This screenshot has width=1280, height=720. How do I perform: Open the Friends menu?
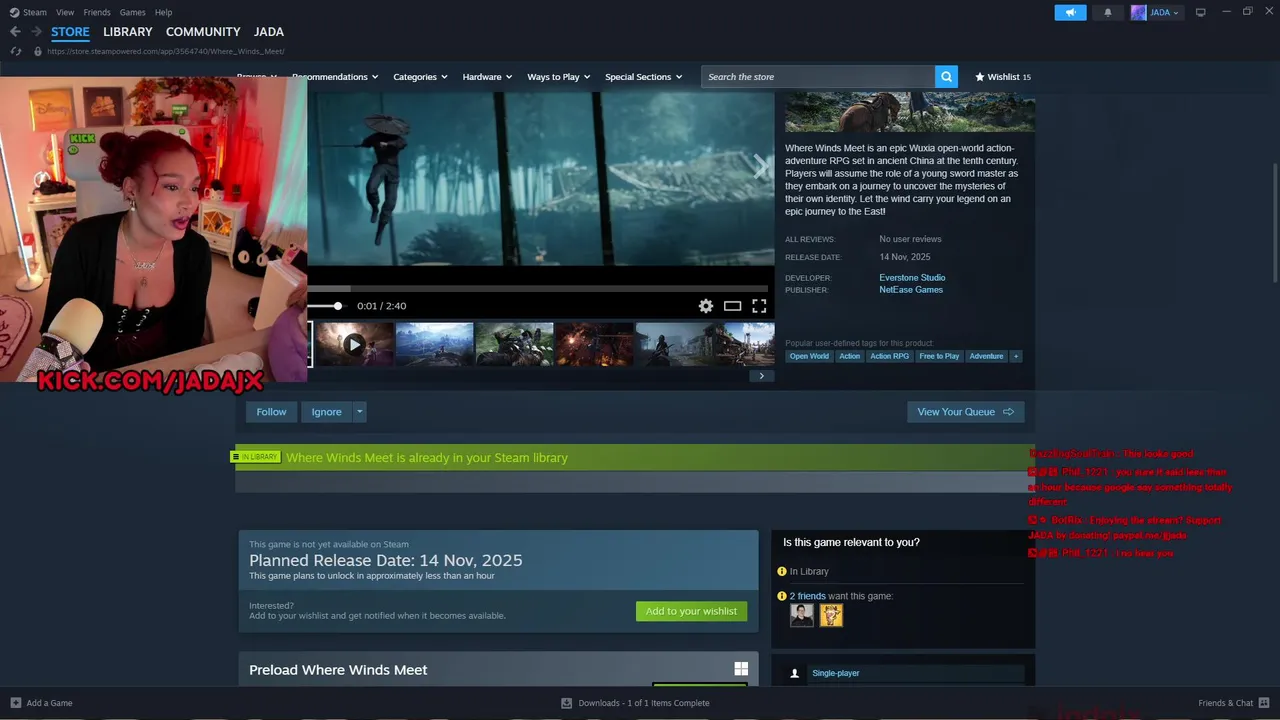click(x=97, y=12)
